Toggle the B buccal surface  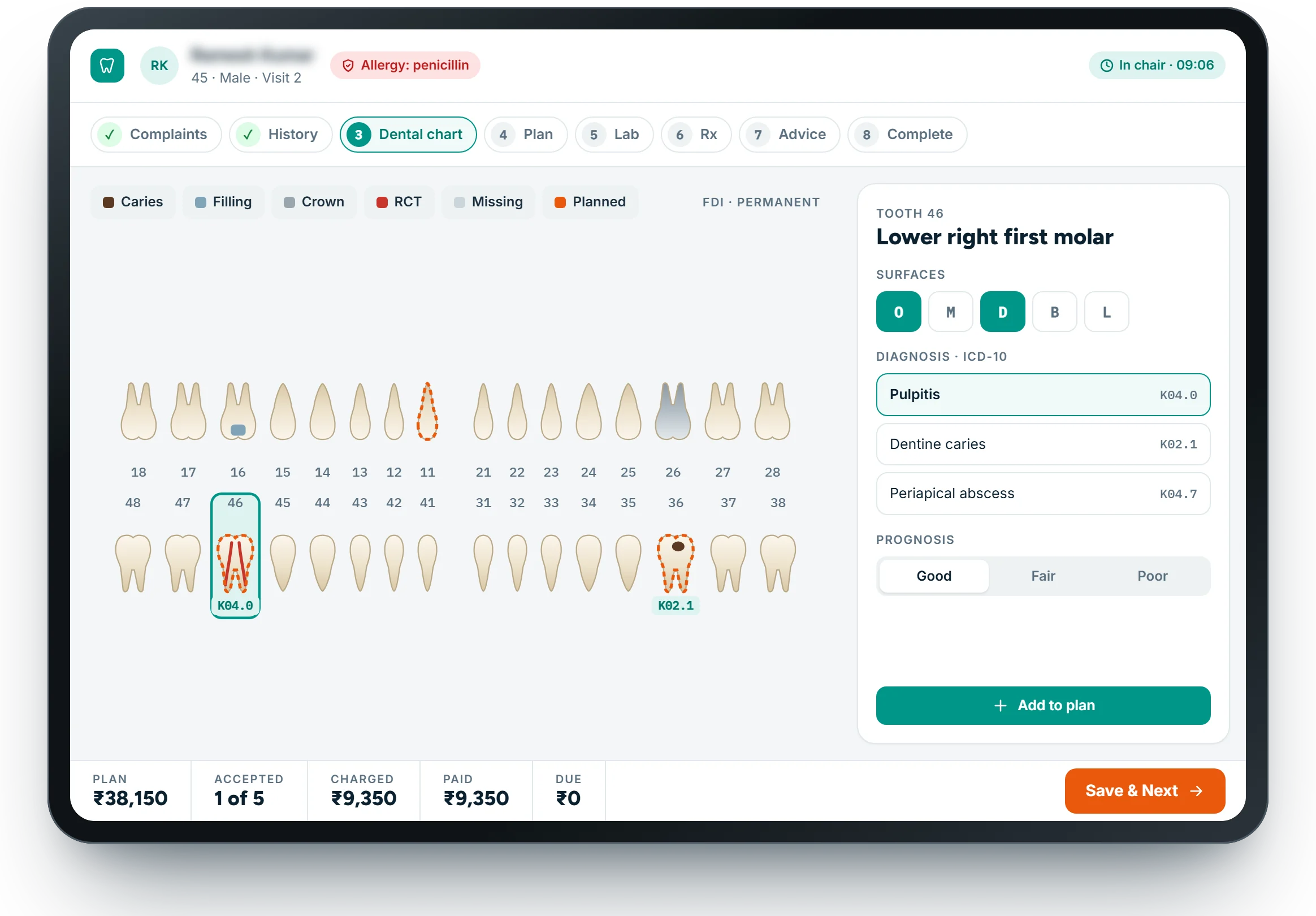(x=1055, y=312)
